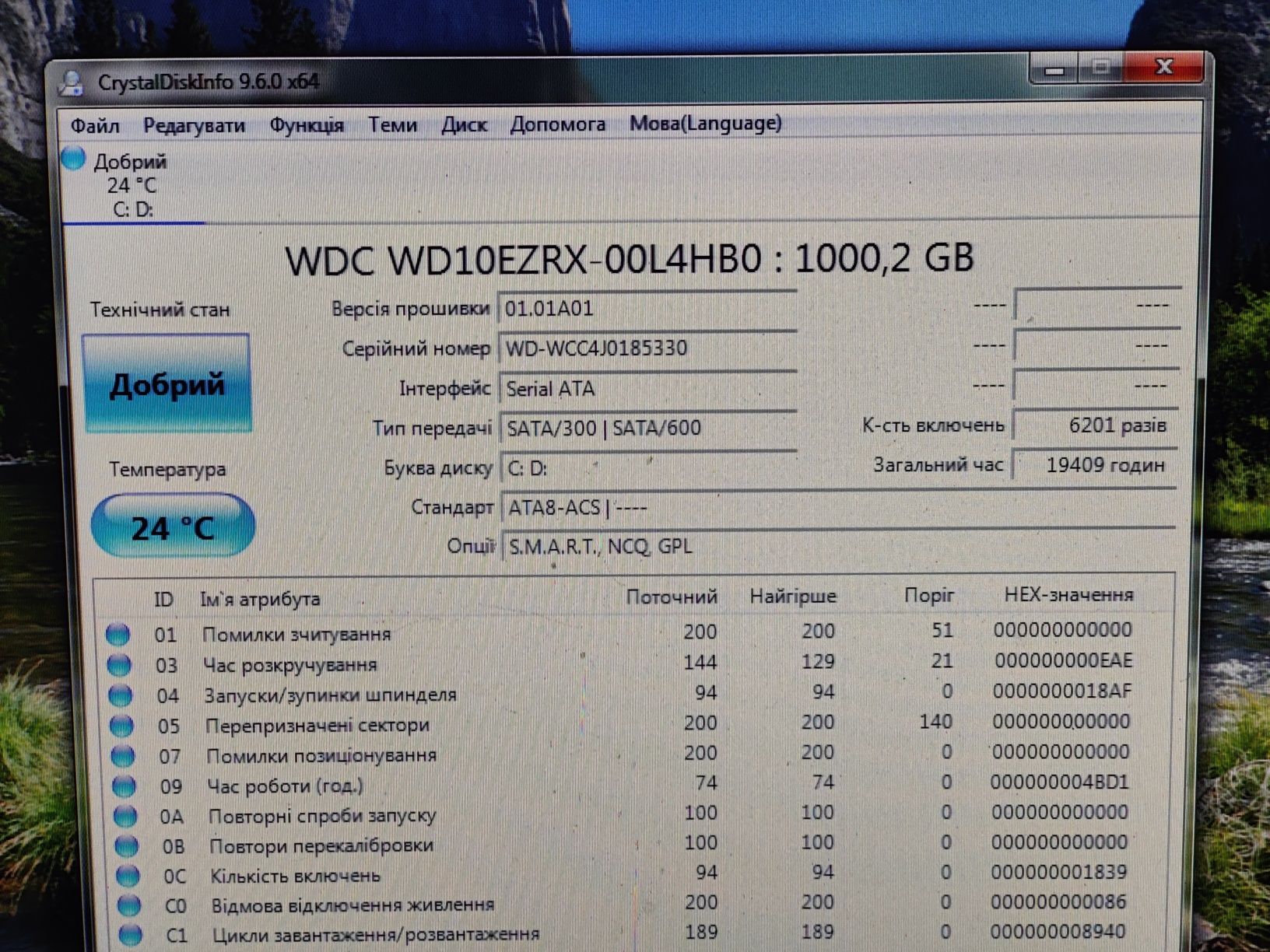The width and height of the screenshot is (1270, 952).
Task: Select the Перепризначені сектори attribute name
Action: click(317, 726)
